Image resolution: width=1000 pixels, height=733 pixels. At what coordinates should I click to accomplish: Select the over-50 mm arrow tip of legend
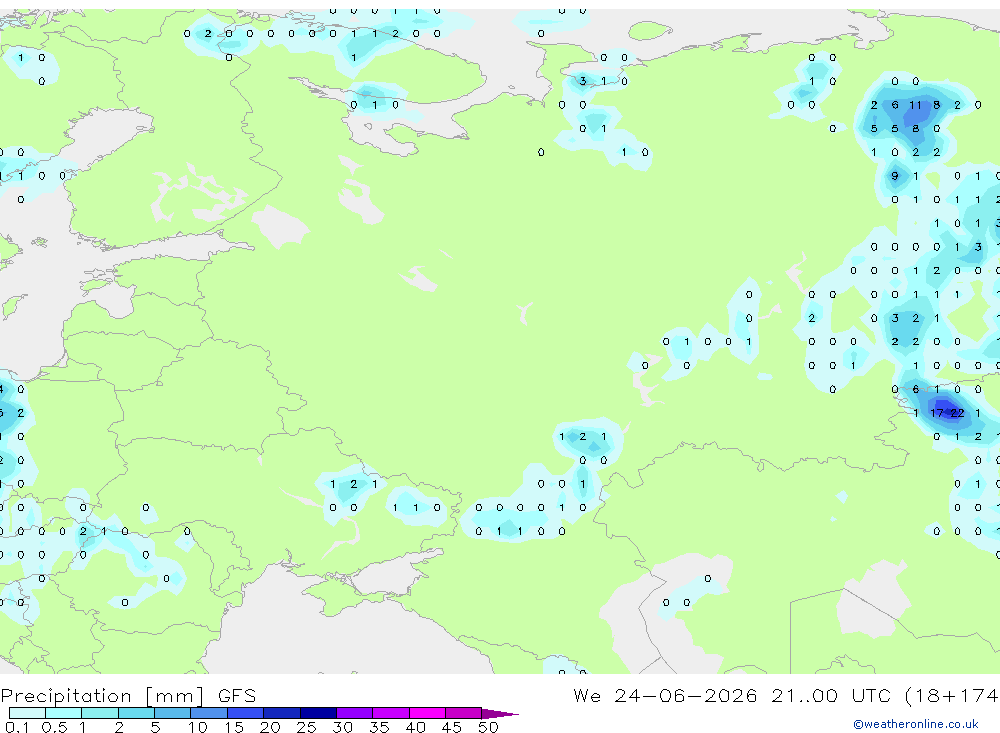click(500, 713)
